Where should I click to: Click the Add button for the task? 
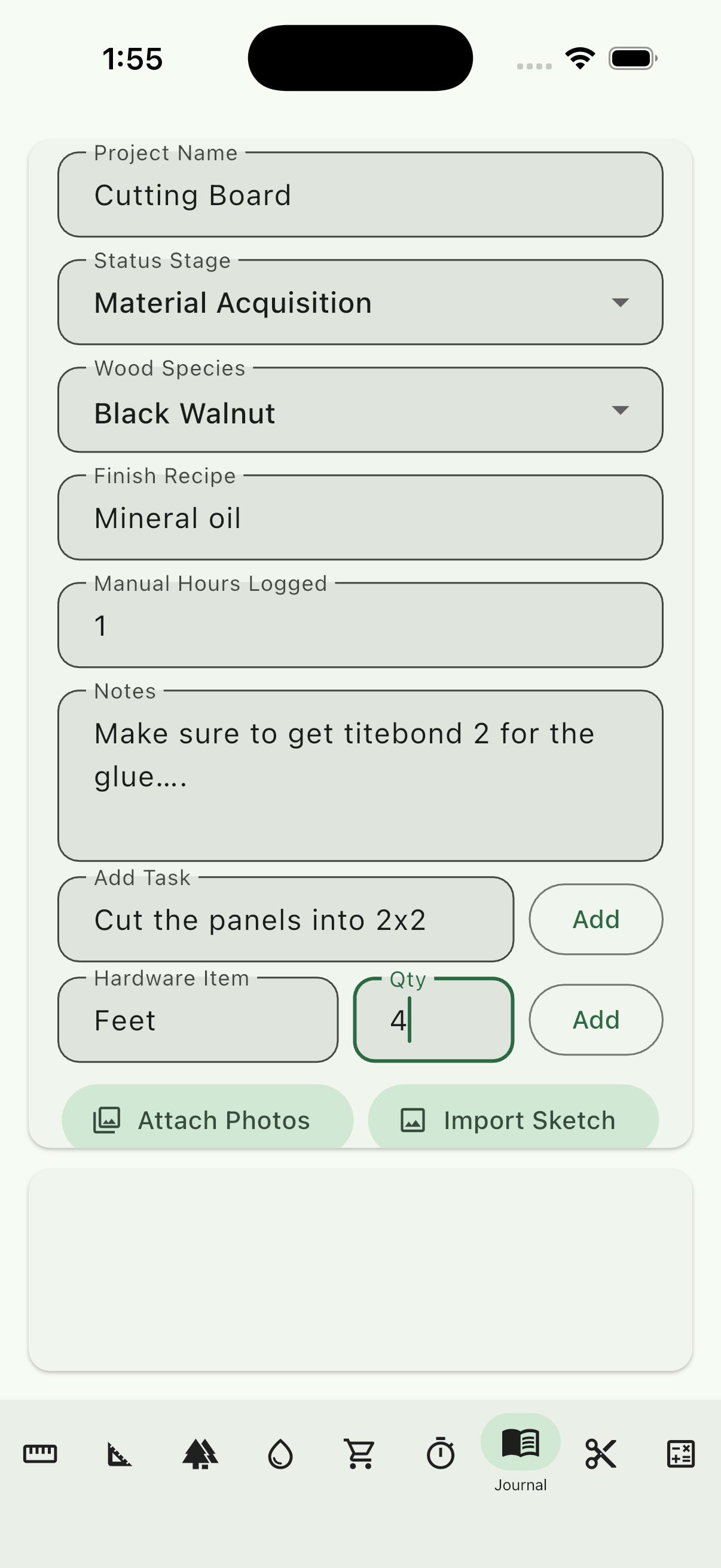click(x=595, y=919)
